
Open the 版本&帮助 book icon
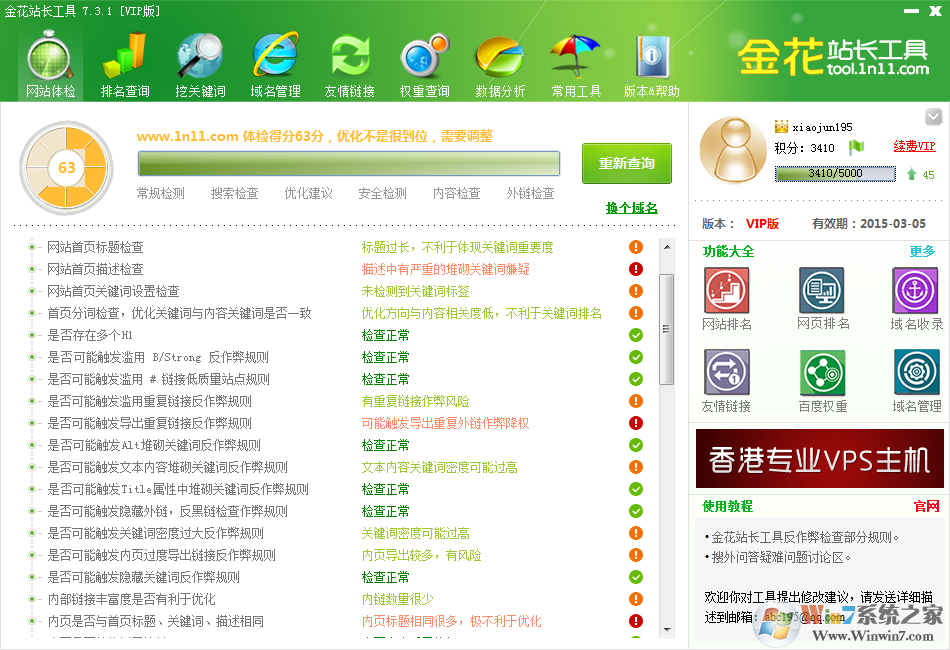651,65
